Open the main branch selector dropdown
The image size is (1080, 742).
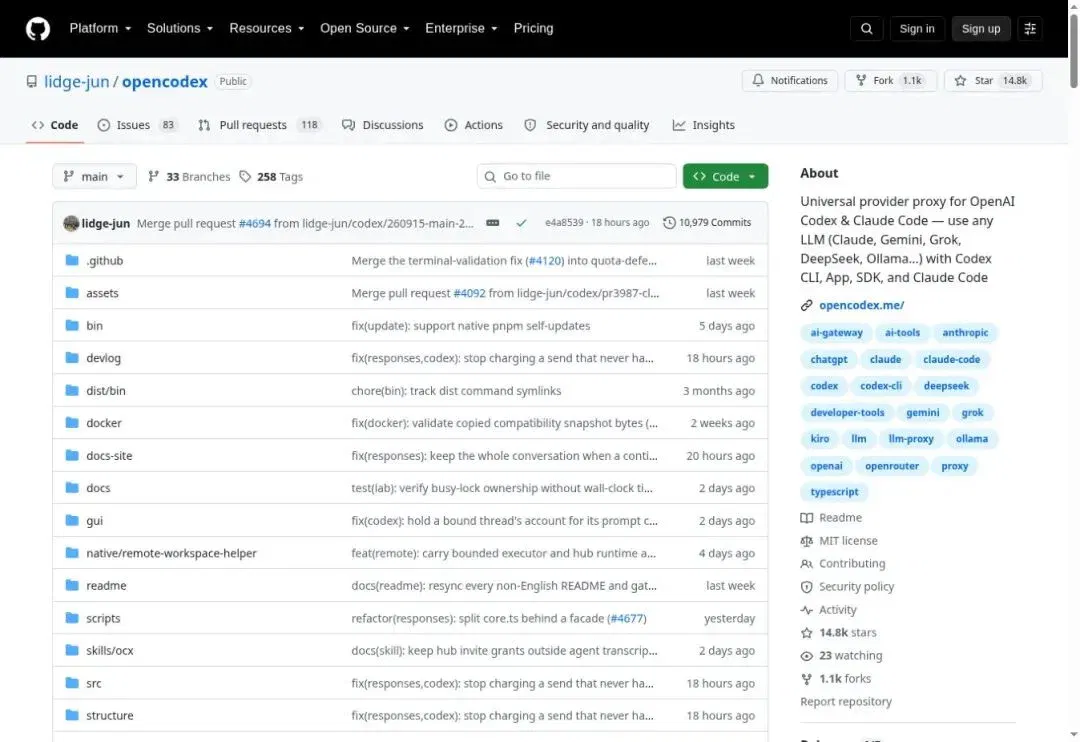[94, 176]
